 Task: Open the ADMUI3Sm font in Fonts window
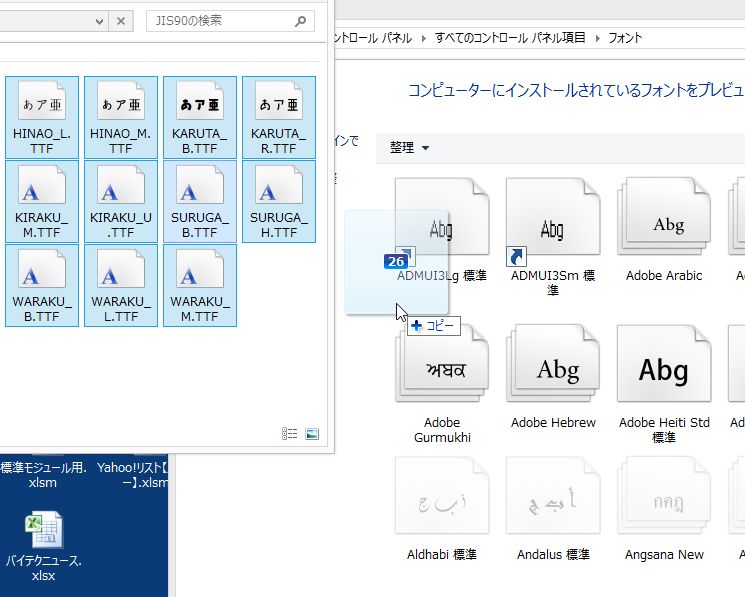(553, 237)
